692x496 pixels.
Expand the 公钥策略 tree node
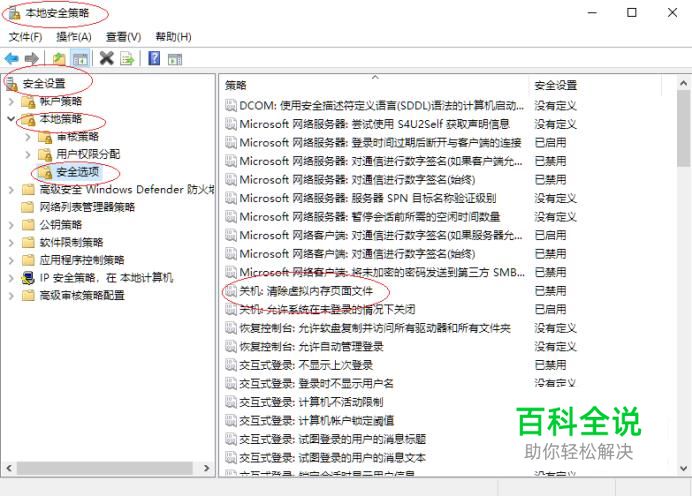tap(11, 225)
